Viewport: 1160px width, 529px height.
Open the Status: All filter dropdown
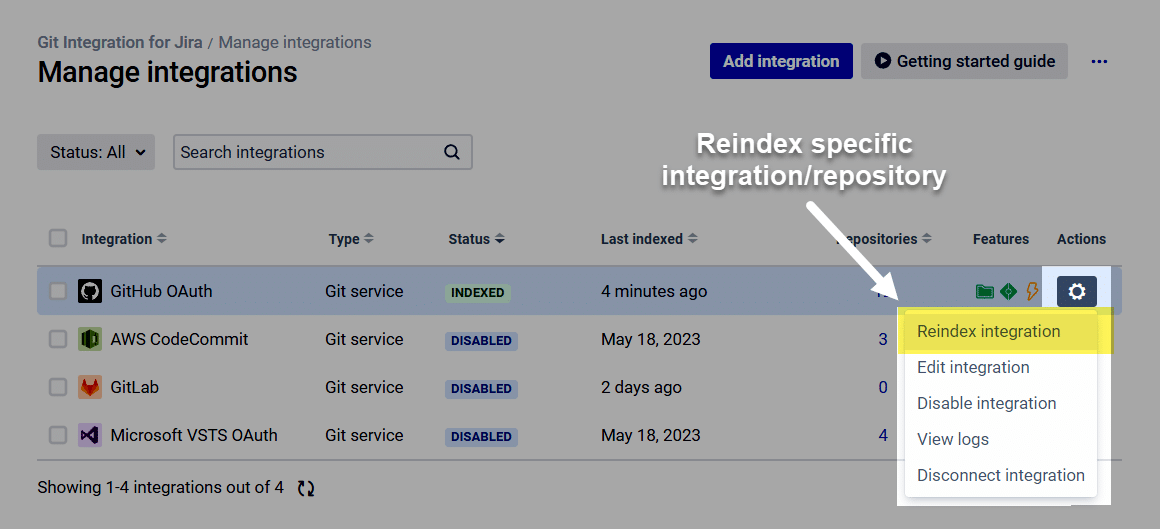coord(96,152)
